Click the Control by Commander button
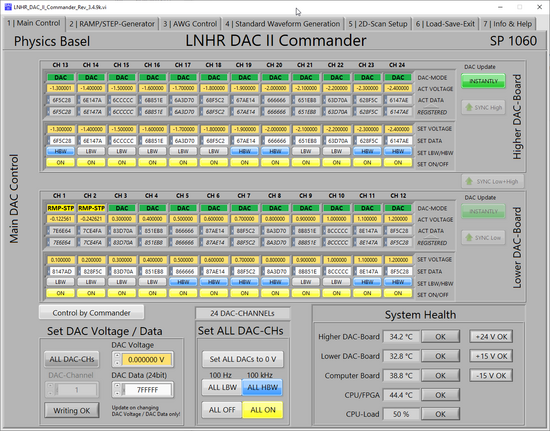Viewport: 550px width, 431px height. pyautogui.click(x=91, y=312)
